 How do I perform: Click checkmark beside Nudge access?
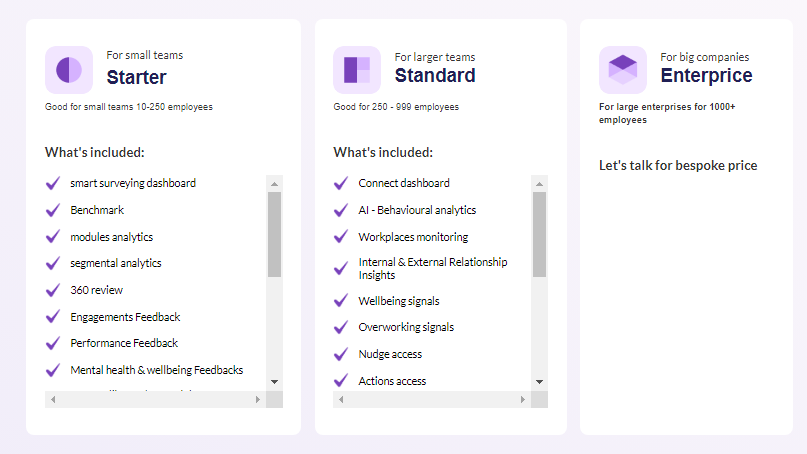pyautogui.click(x=341, y=354)
